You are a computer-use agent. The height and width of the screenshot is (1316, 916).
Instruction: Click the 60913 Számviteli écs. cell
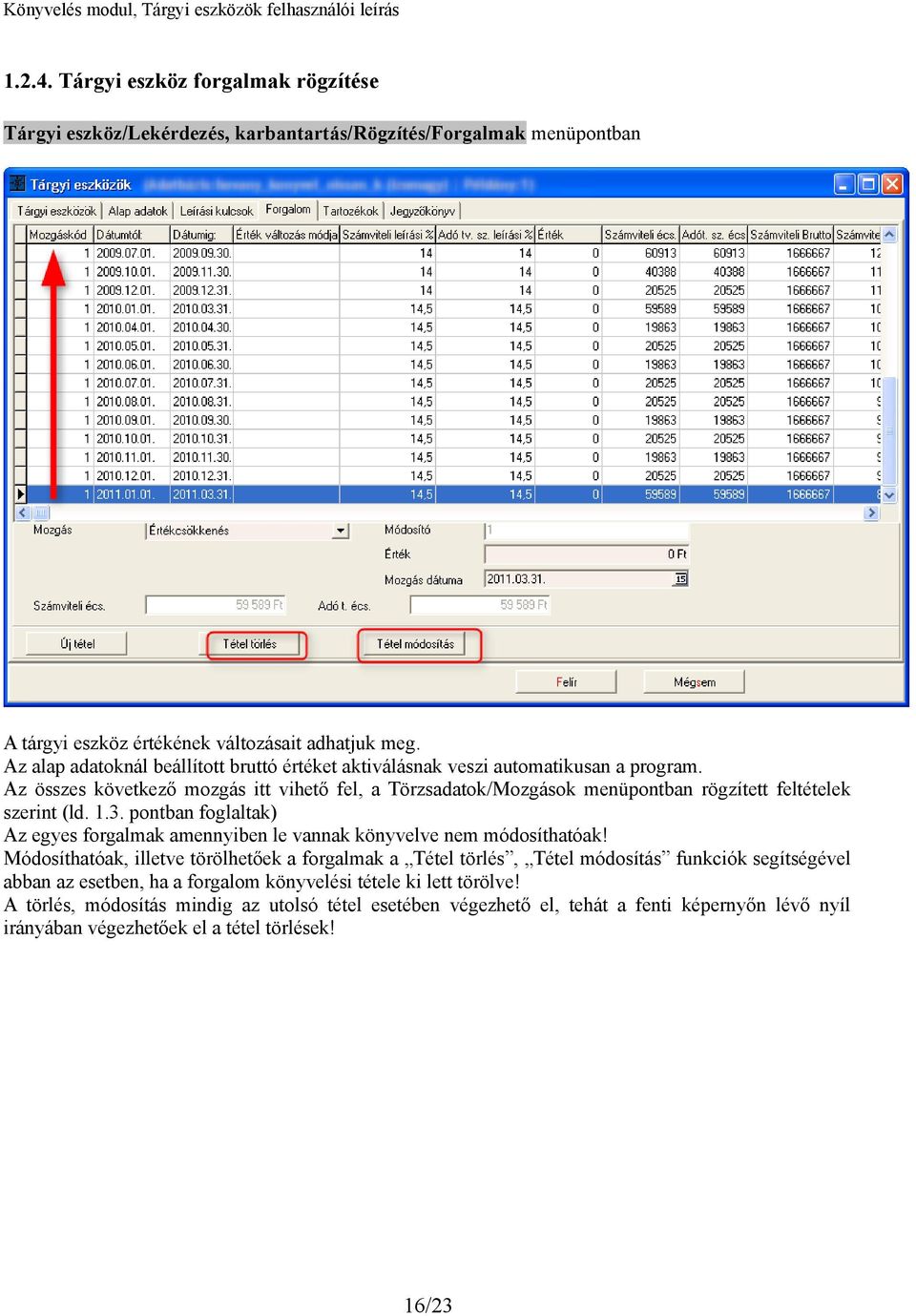coord(640,254)
